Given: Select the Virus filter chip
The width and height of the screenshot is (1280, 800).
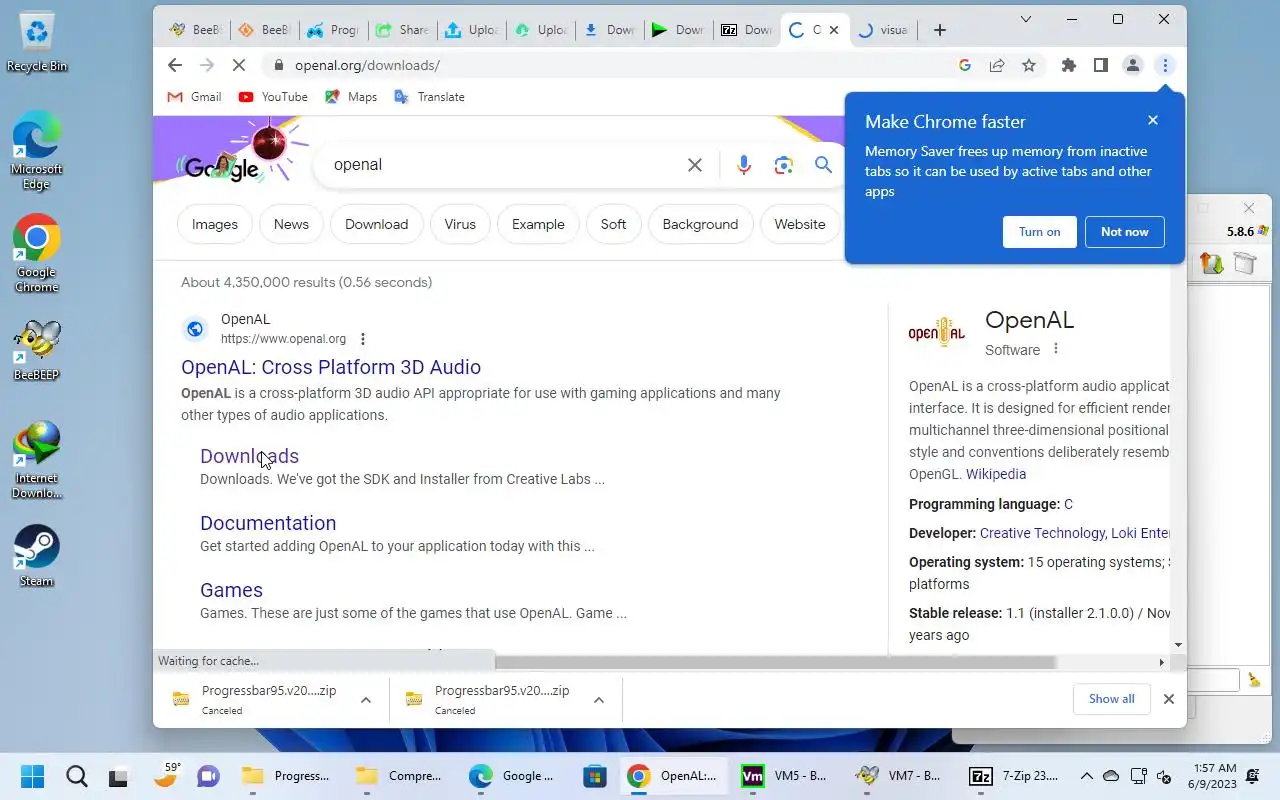Looking at the screenshot, I should (x=460, y=224).
